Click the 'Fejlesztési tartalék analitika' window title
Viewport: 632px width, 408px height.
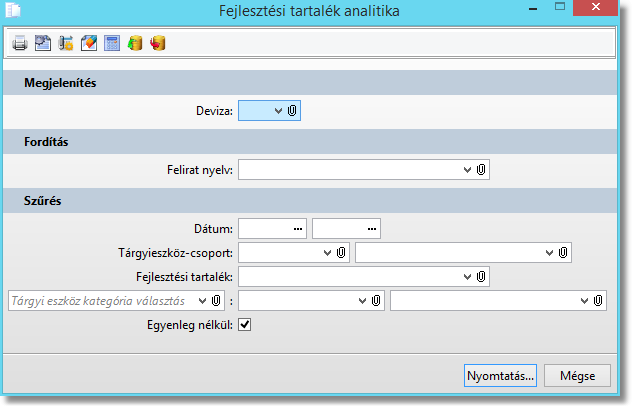[x=309, y=11]
